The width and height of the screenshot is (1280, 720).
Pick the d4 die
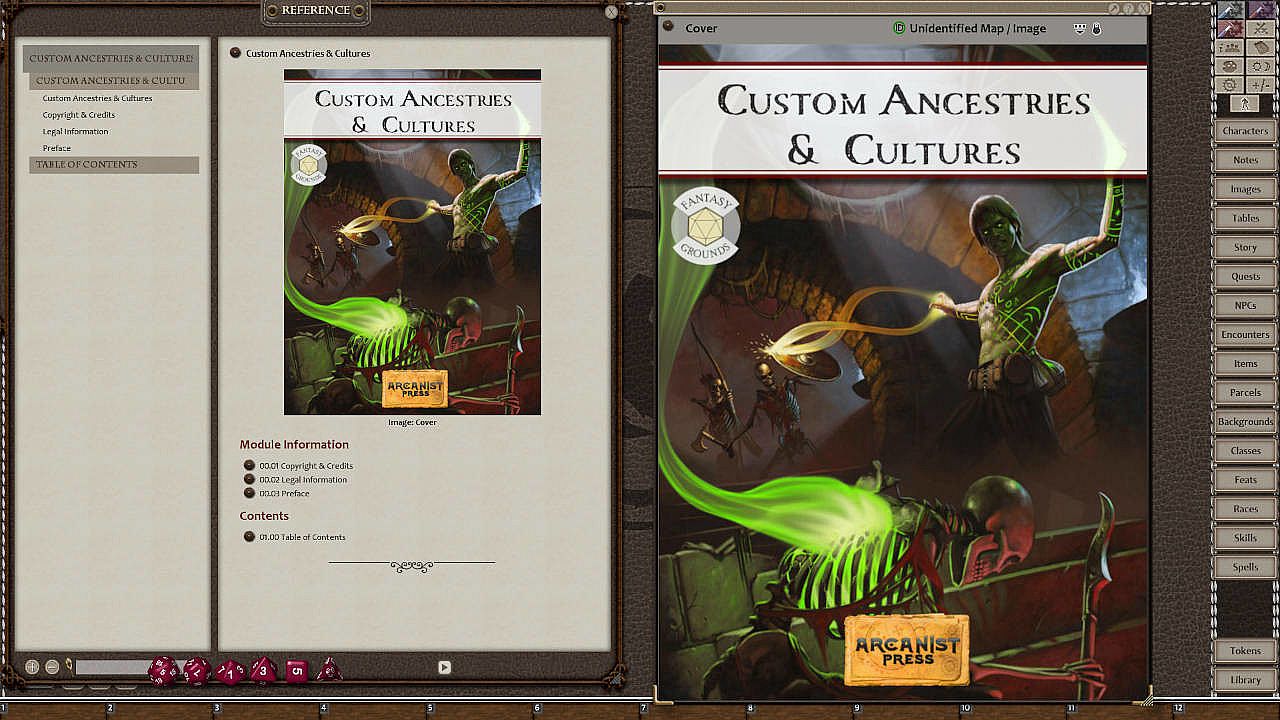(328, 669)
